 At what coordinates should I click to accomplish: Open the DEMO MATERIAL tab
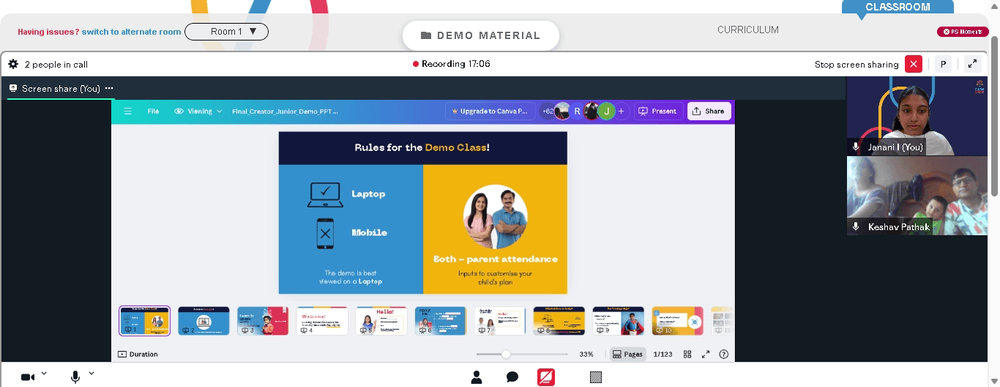[x=481, y=36]
